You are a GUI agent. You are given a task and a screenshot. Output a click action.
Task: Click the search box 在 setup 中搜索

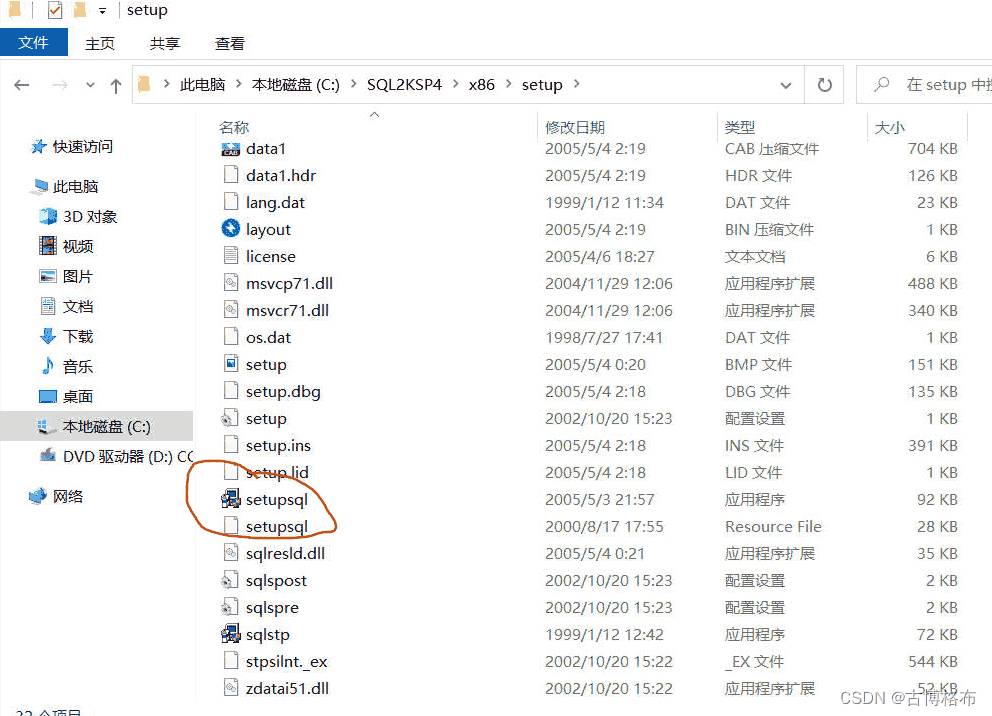coord(924,84)
